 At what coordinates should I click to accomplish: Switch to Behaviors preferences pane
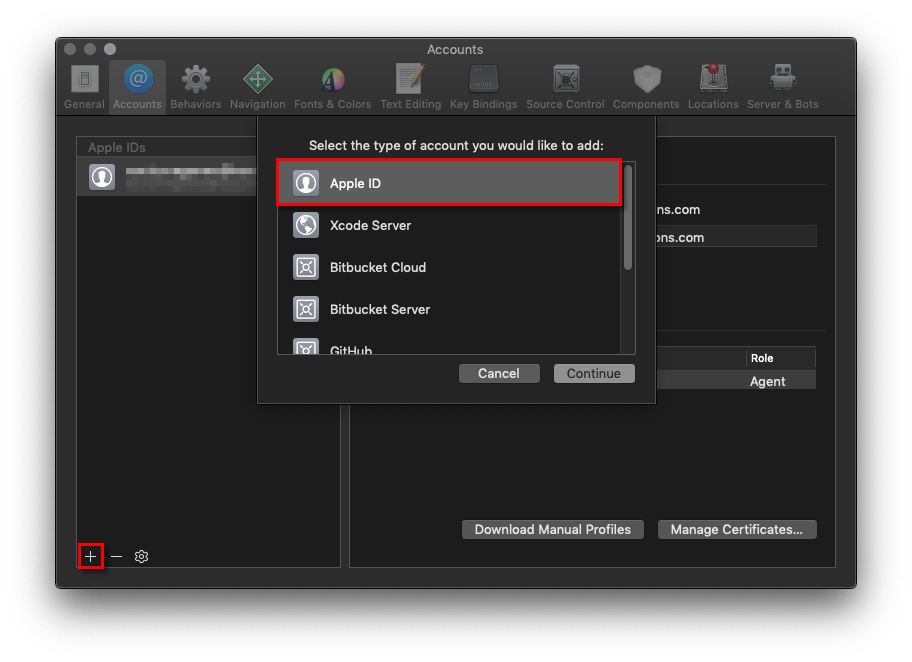tap(196, 86)
